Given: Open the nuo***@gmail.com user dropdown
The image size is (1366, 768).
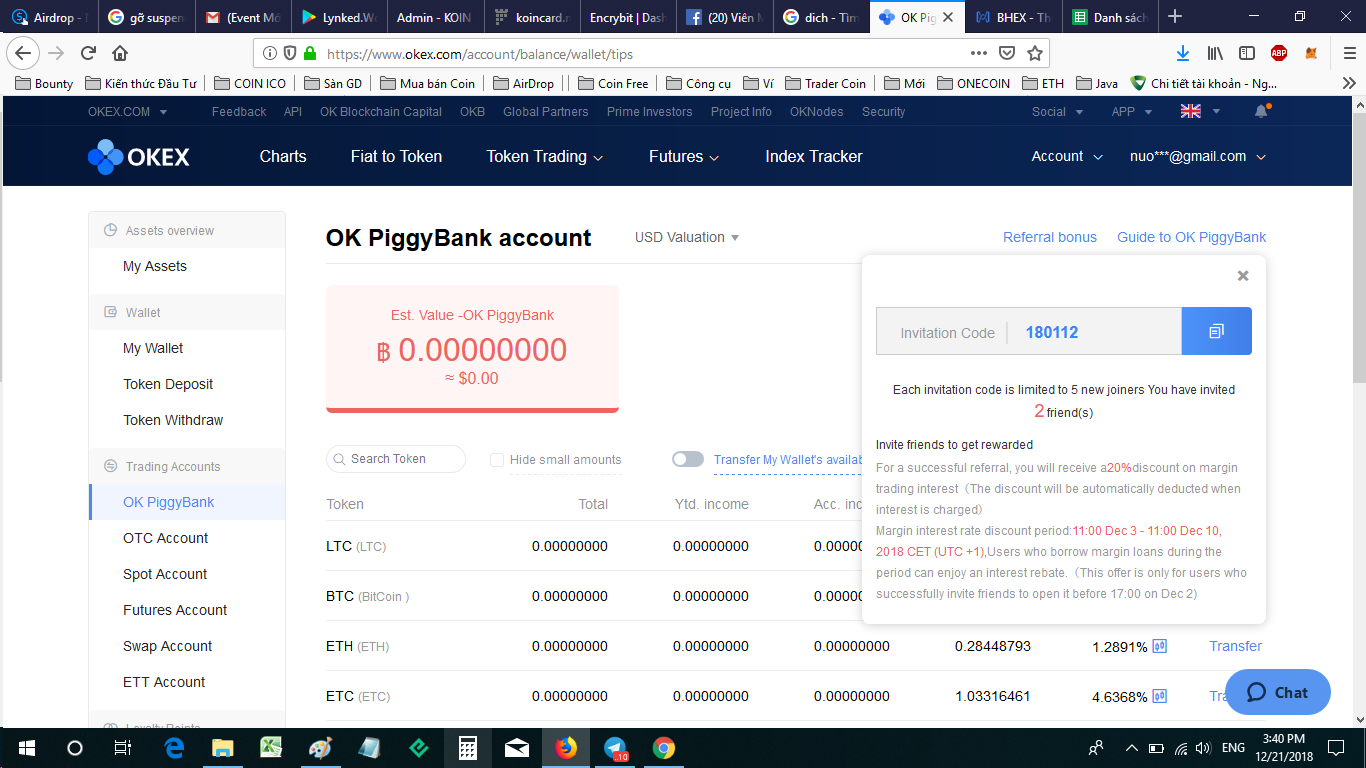Looking at the screenshot, I should click(1198, 157).
